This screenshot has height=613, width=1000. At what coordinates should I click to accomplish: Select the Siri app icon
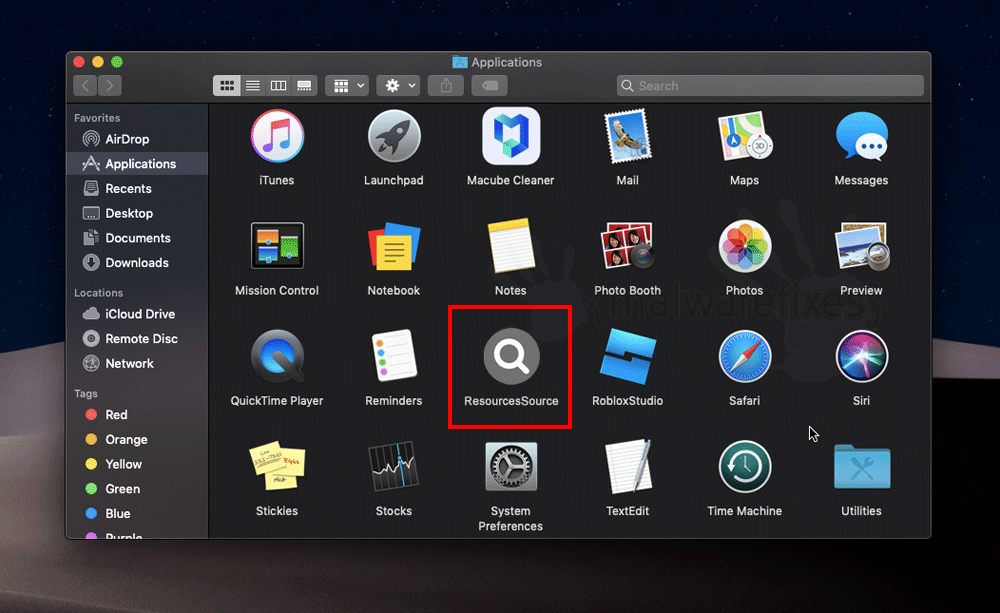862,357
